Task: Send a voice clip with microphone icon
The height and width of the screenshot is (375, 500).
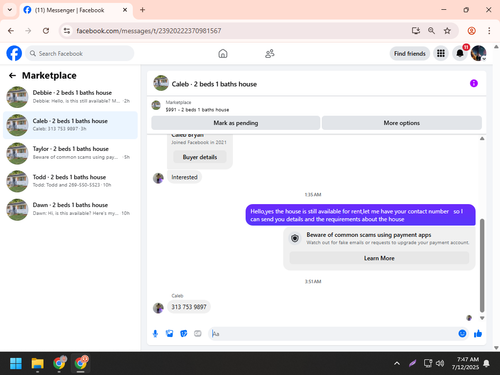Action: [x=155, y=333]
